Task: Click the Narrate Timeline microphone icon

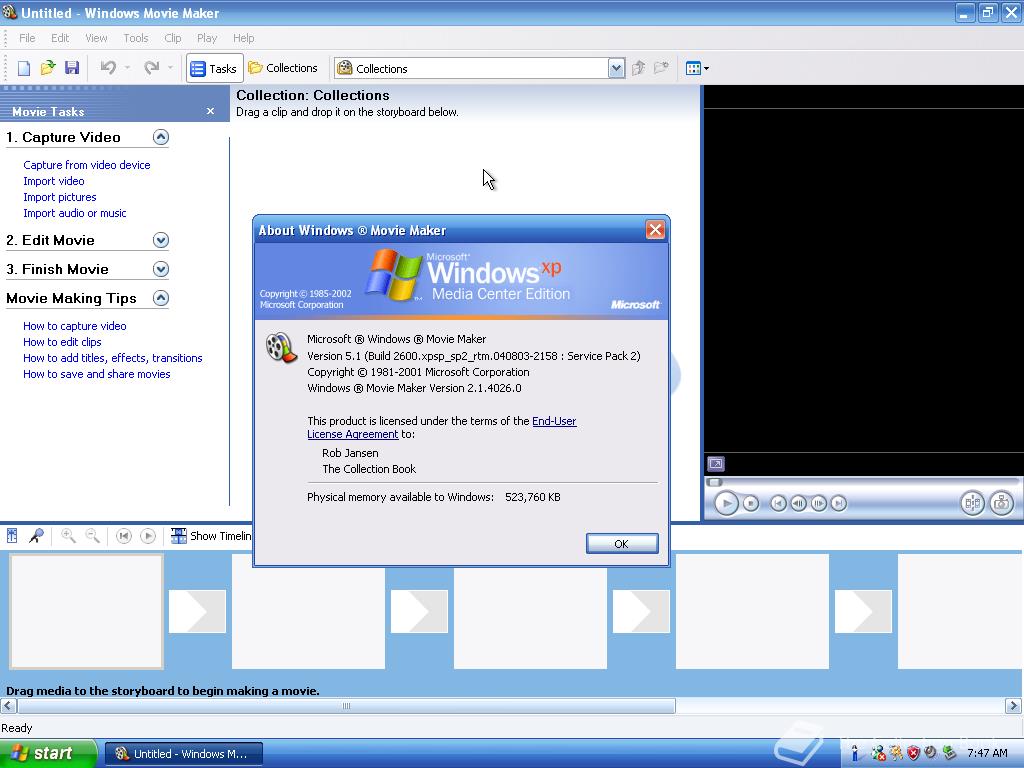Action: pos(36,536)
